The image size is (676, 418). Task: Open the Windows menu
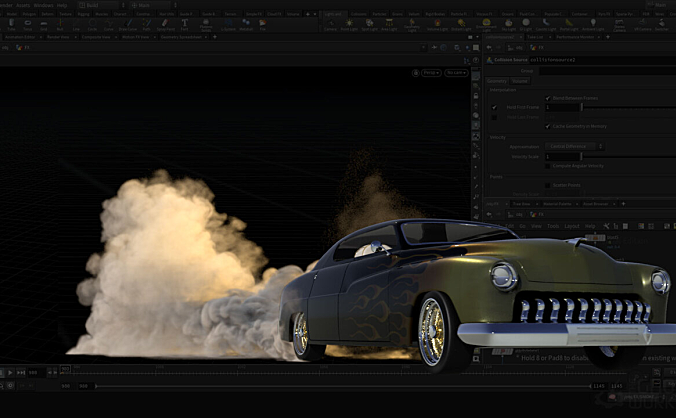(44, 5)
